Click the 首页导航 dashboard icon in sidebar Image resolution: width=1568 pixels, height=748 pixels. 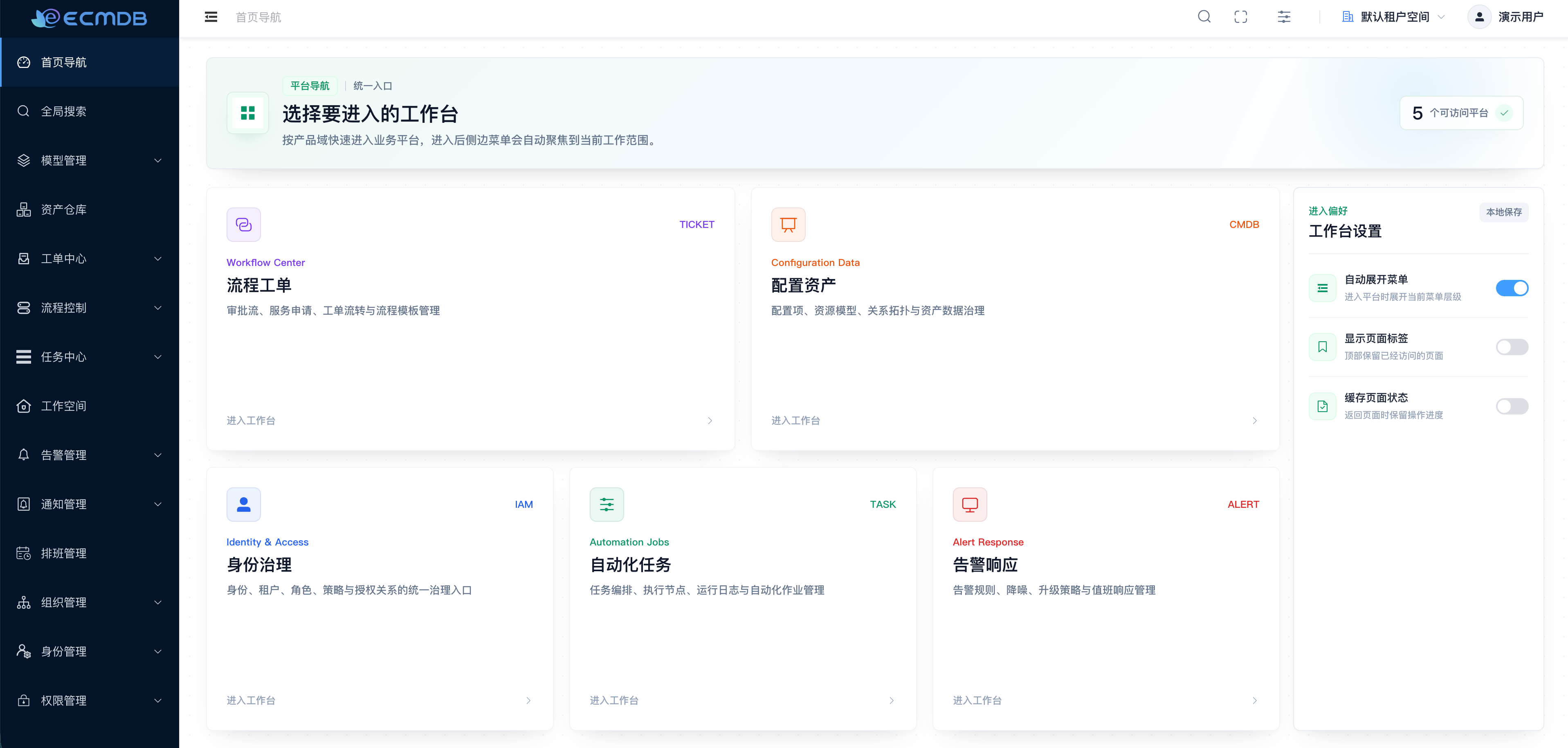click(x=24, y=62)
